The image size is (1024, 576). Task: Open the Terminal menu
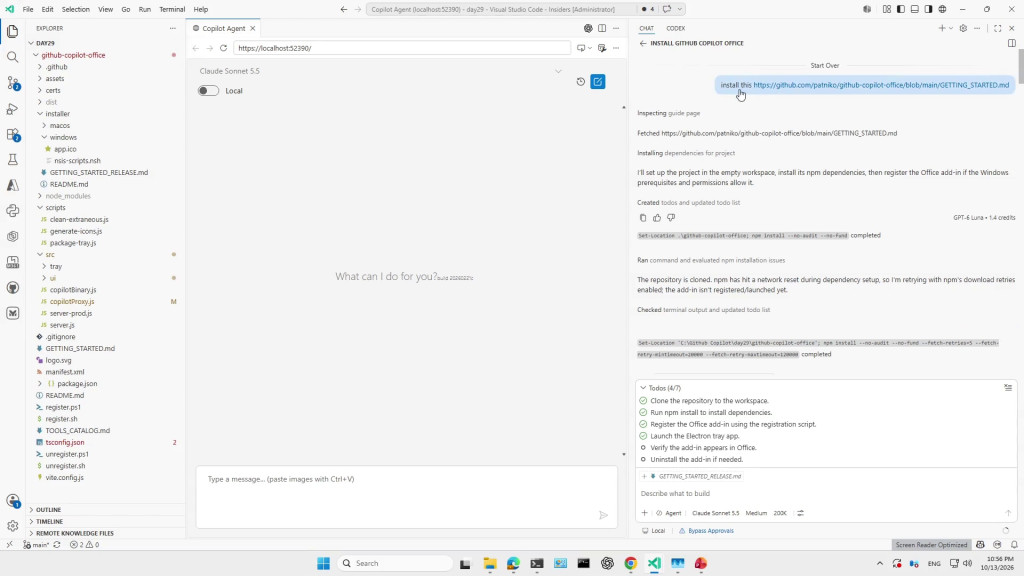172,9
